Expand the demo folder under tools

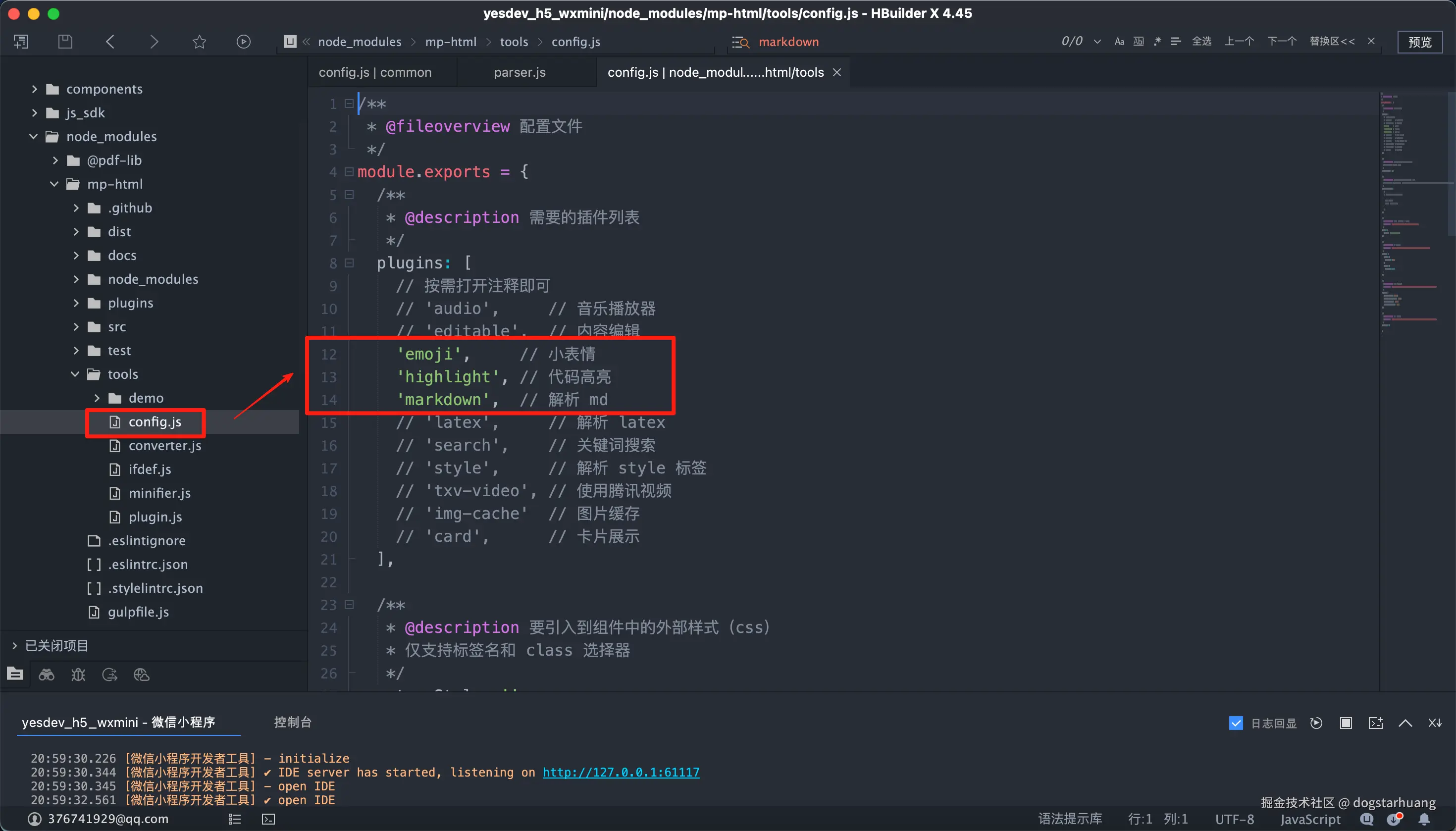point(97,398)
